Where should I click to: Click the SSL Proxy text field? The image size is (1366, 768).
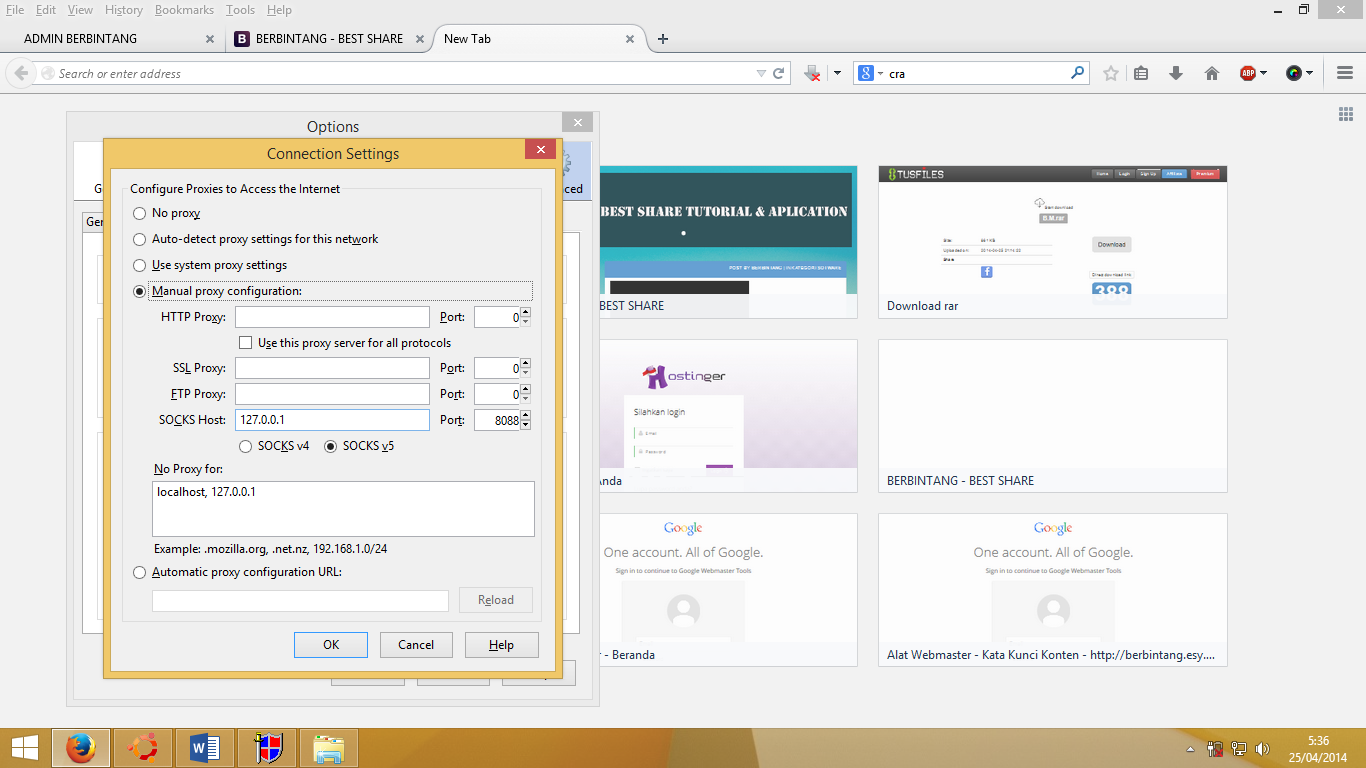(x=332, y=368)
